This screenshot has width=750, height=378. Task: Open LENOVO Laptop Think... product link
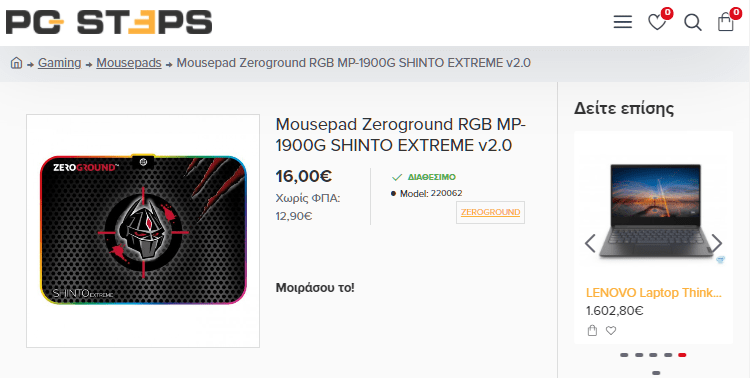pos(653,292)
